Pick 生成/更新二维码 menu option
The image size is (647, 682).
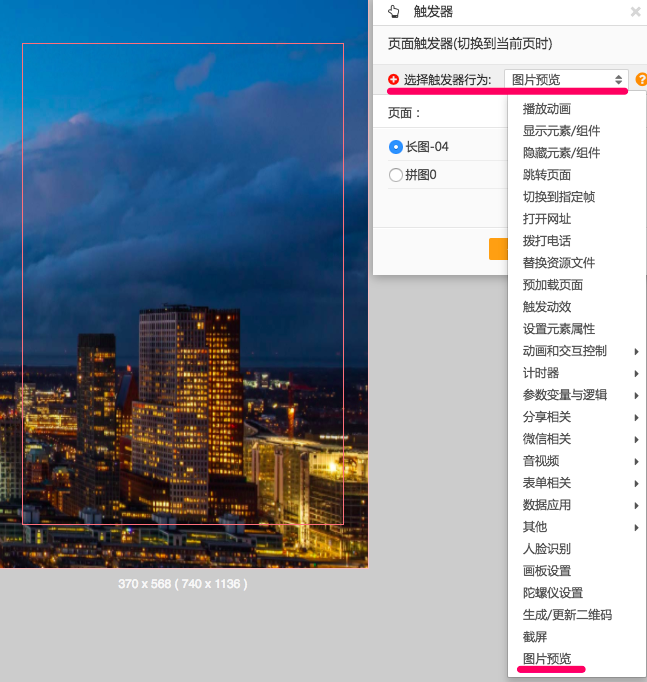tap(567, 615)
